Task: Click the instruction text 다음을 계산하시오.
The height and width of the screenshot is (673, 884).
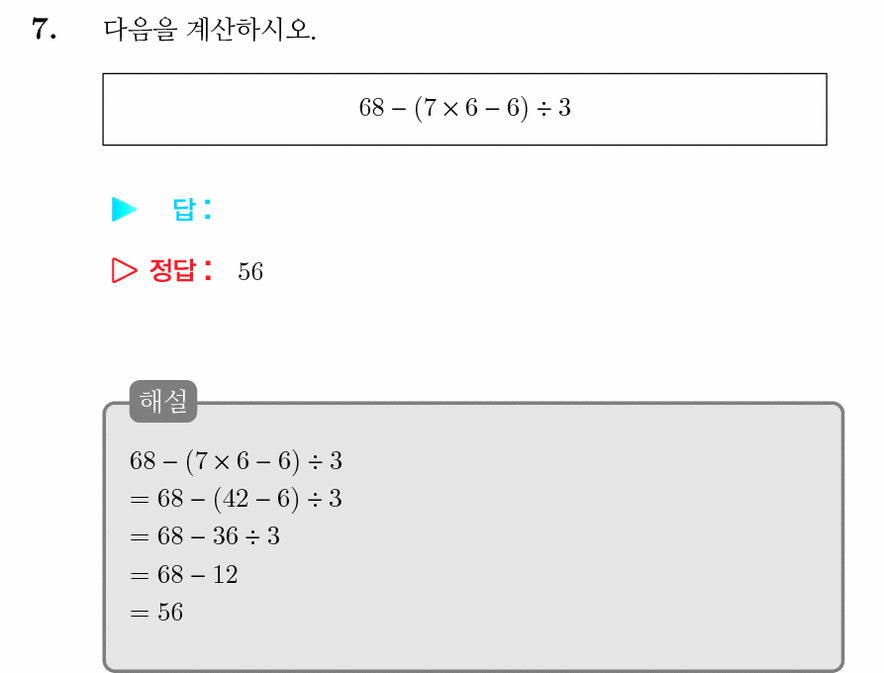Action: click(210, 29)
